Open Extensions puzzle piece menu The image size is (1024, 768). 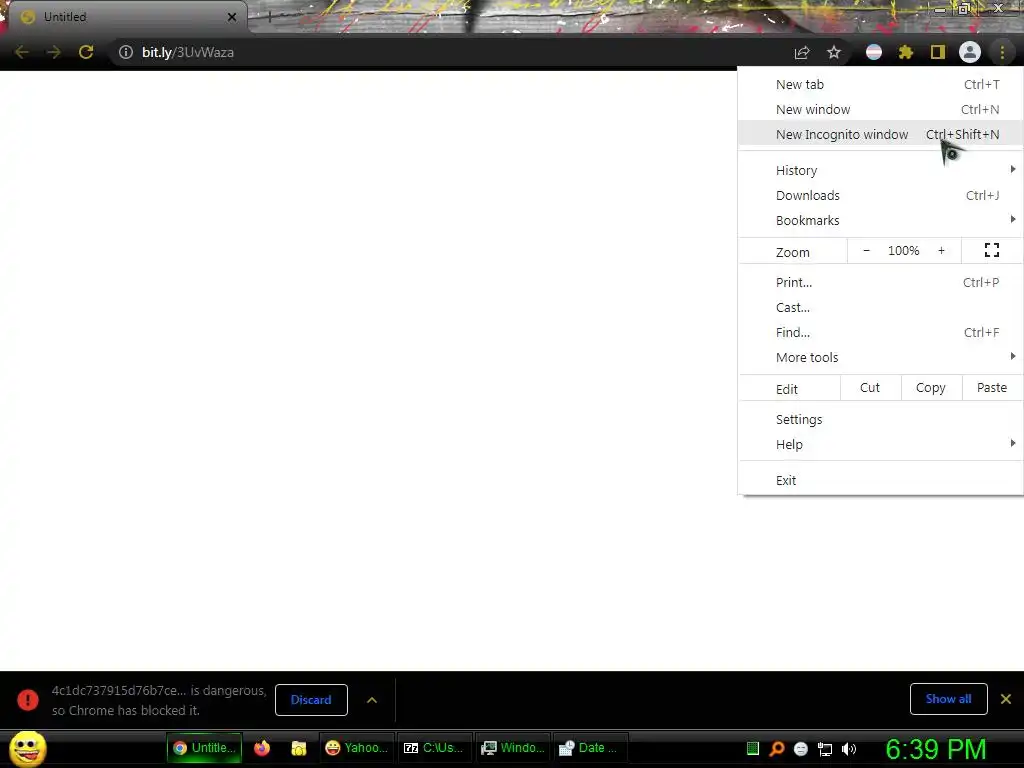click(x=905, y=52)
